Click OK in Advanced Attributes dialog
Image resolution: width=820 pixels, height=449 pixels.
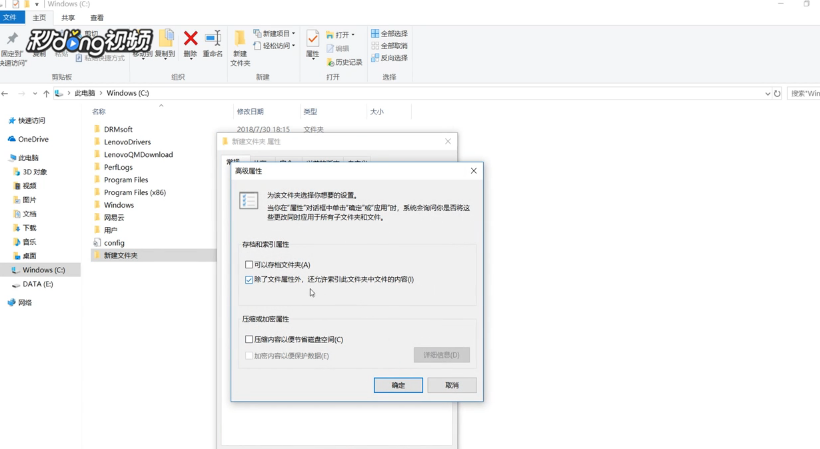398,385
